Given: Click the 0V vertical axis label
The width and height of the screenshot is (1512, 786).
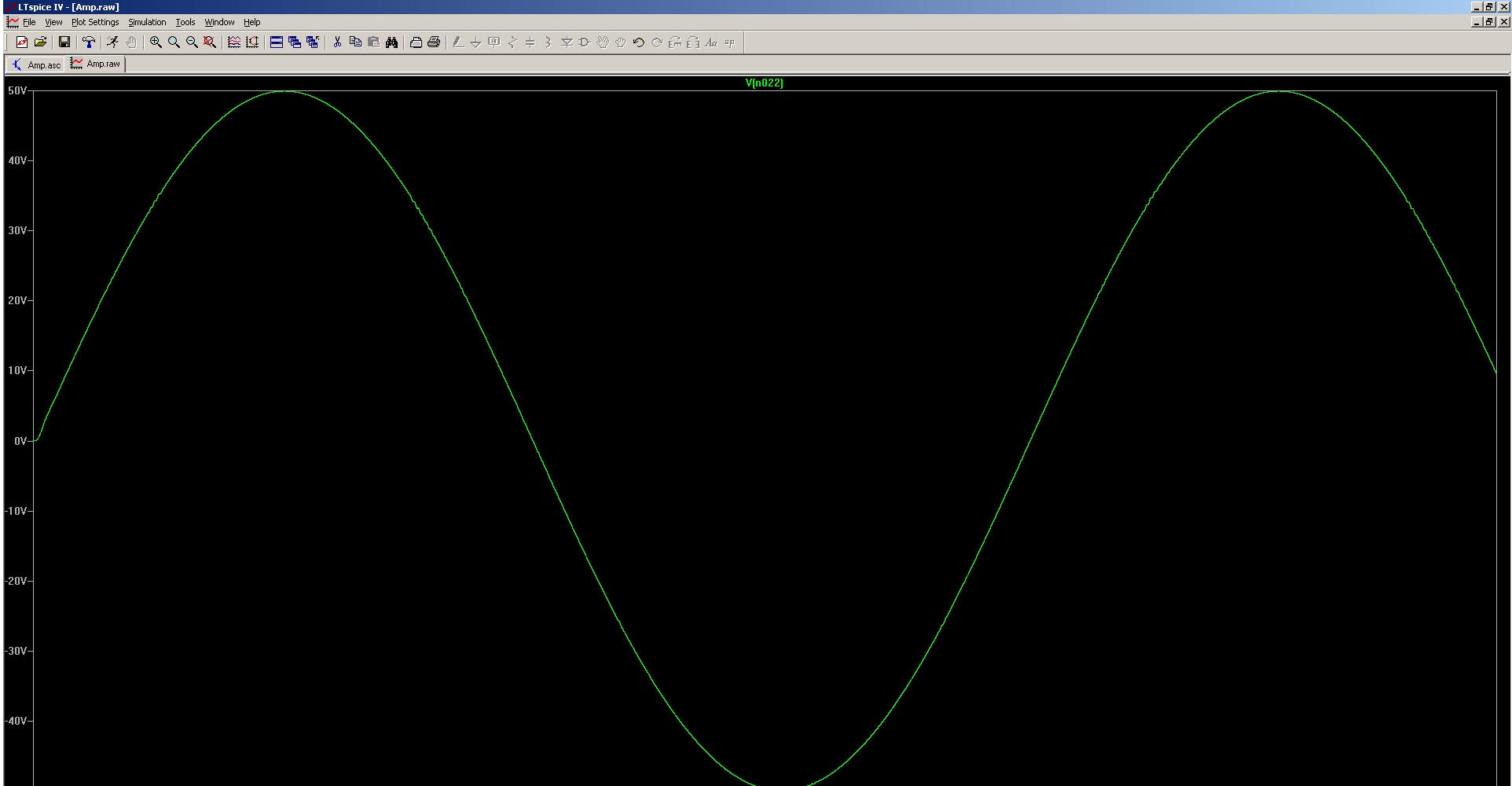Looking at the screenshot, I should click(x=20, y=441).
